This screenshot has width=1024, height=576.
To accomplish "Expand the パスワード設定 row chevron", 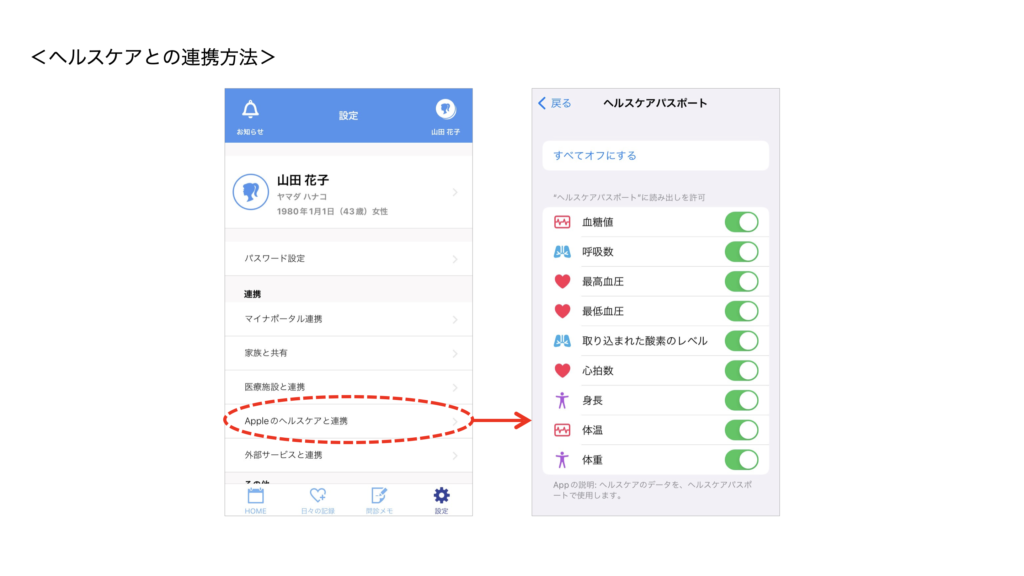I will pyautogui.click(x=455, y=259).
